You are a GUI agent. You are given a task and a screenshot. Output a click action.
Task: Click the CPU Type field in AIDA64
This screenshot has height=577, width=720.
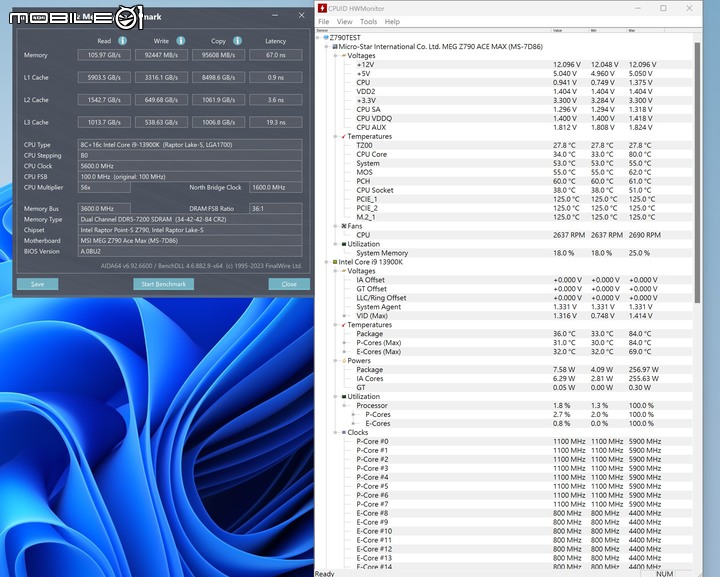190,145
